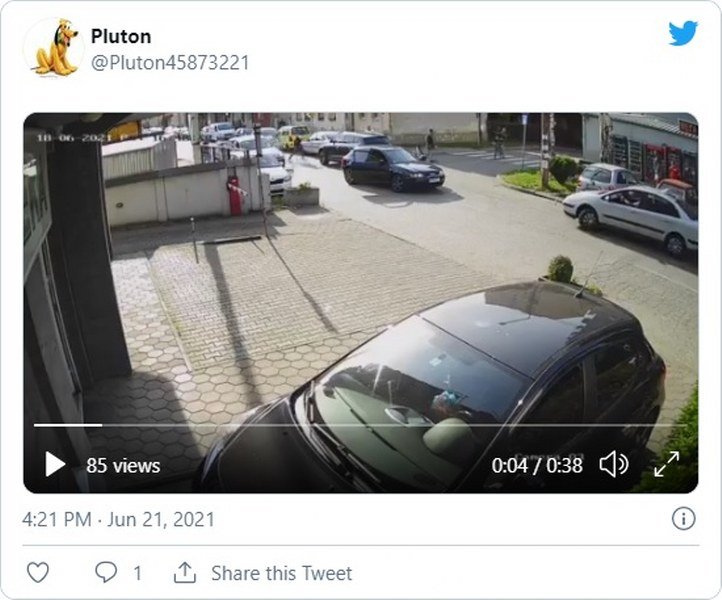
Task: Open the 4:21 PM · Jun 21, 2021 timestamp
Action: tap(118, 520)
